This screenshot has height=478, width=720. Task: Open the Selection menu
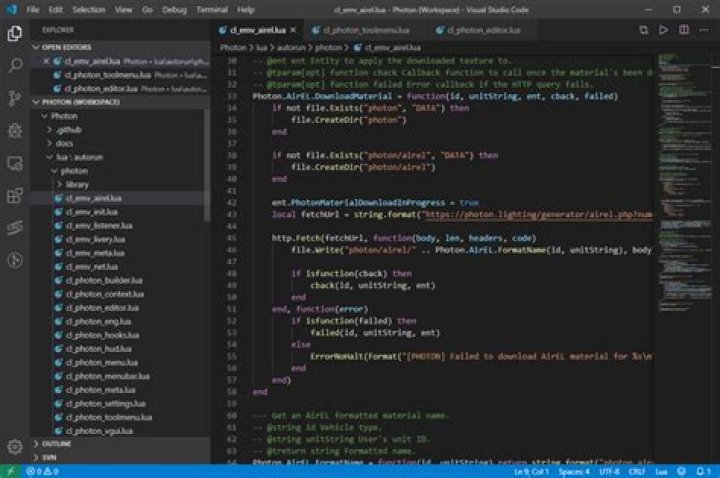(89, 10)
